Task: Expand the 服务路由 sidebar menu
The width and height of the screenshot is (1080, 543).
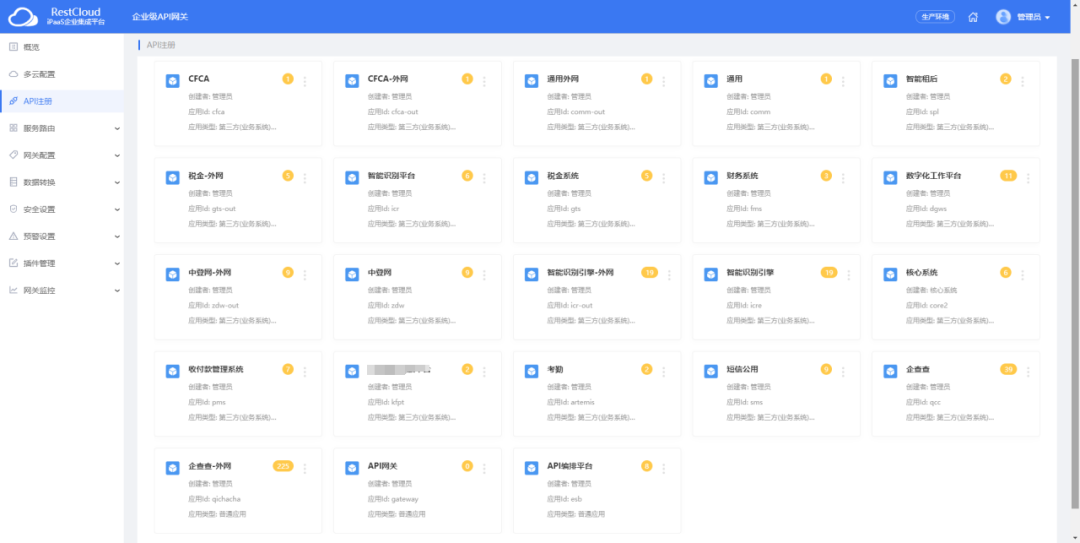Action: point(62,128)
